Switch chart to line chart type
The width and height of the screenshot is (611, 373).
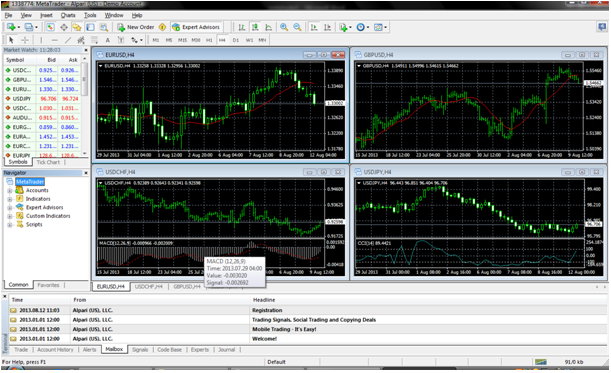click(268, 27)
